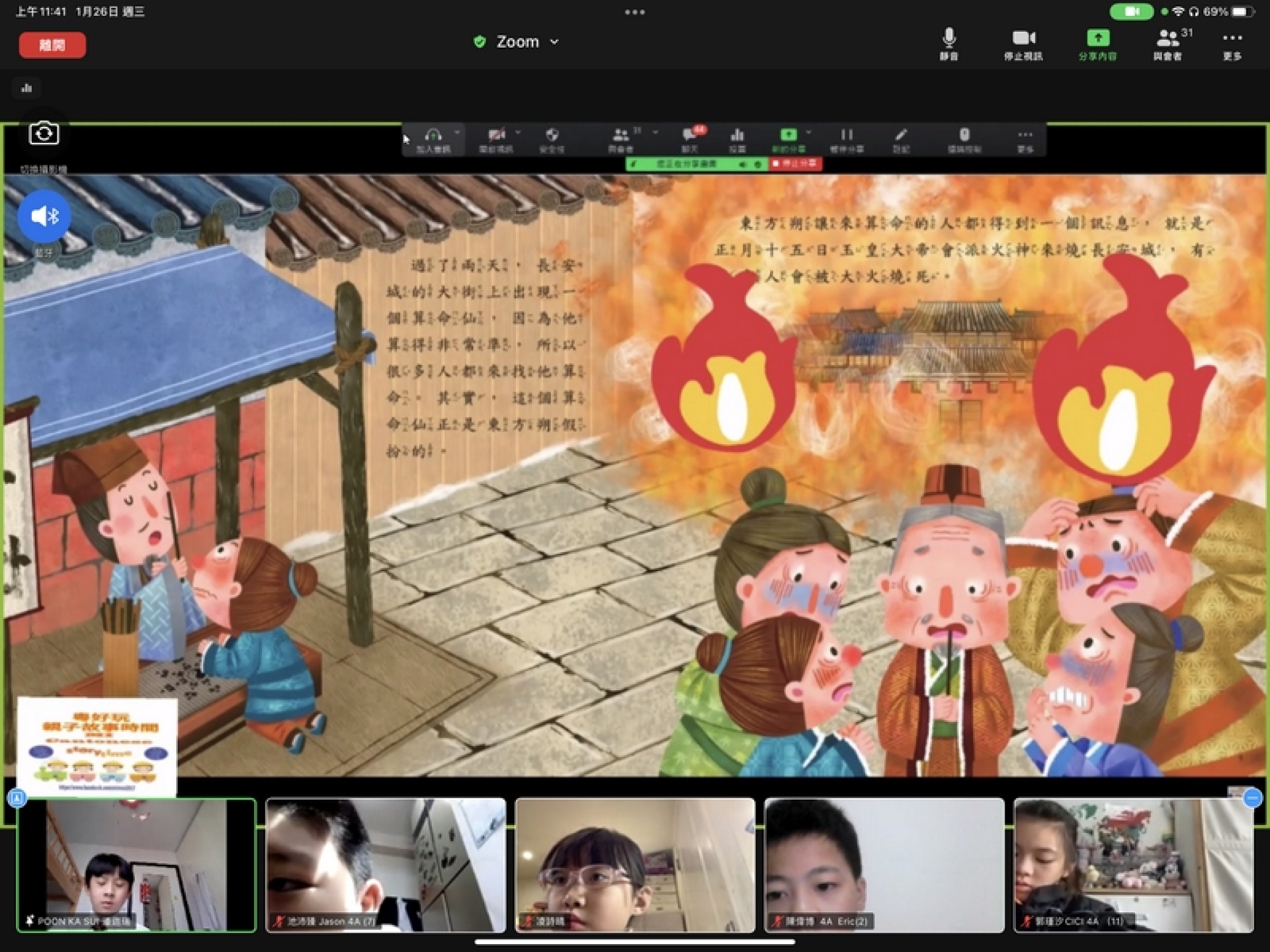The image size is (1270, 952).
Task: Start video in the shared screen toolbar
Action: pyautogui.click(x=496, y=140)
